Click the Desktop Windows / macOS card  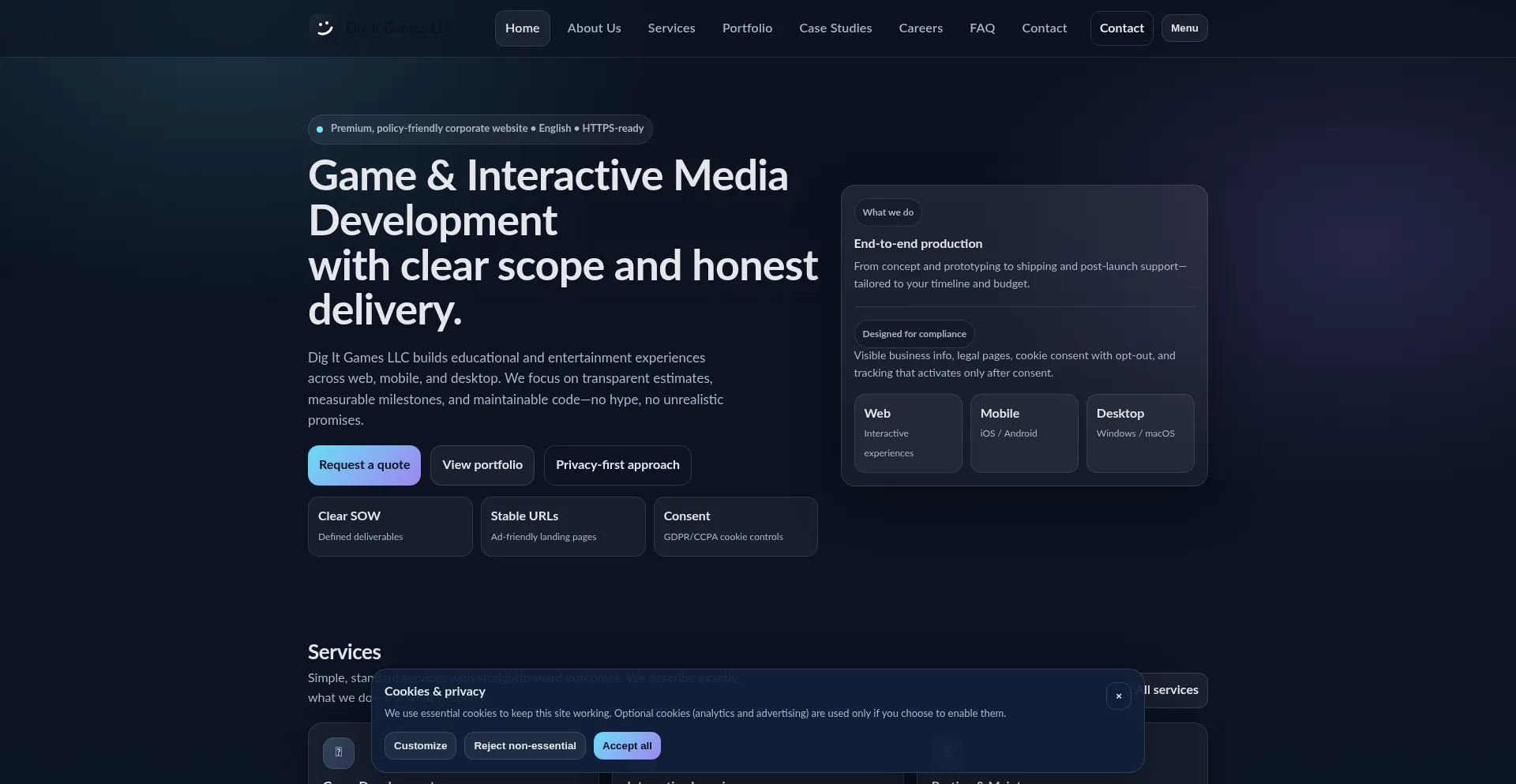[x=1139, y=433]
